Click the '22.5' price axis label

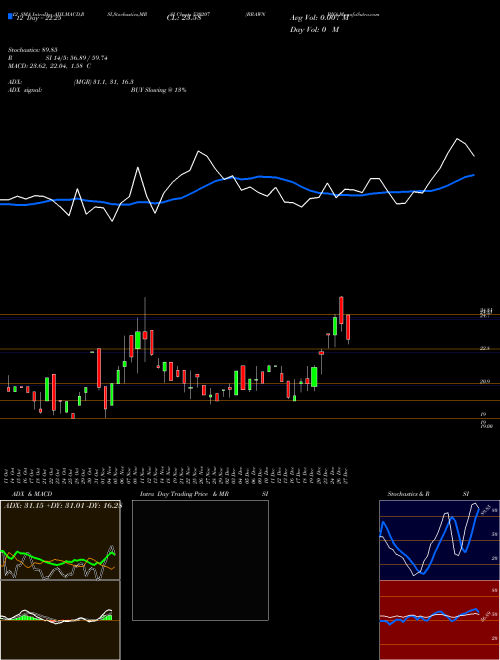pos(485,349)
